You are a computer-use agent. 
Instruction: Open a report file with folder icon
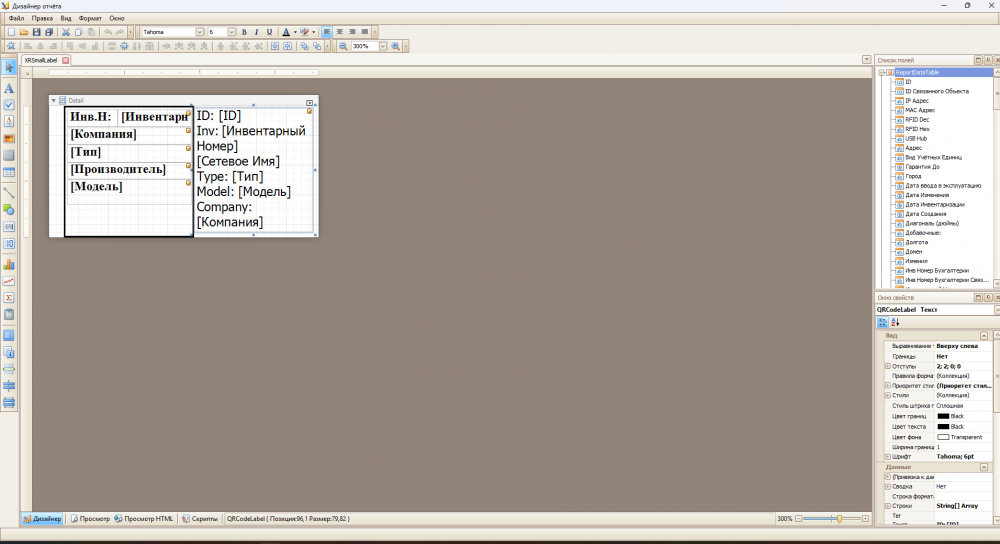pos(24,32)
